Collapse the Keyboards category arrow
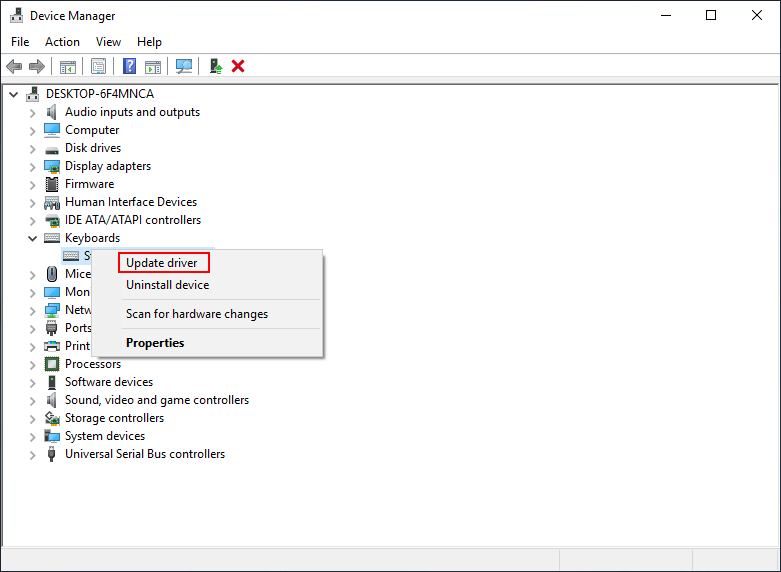Screen dimensions: 781x572 point(32,239)
